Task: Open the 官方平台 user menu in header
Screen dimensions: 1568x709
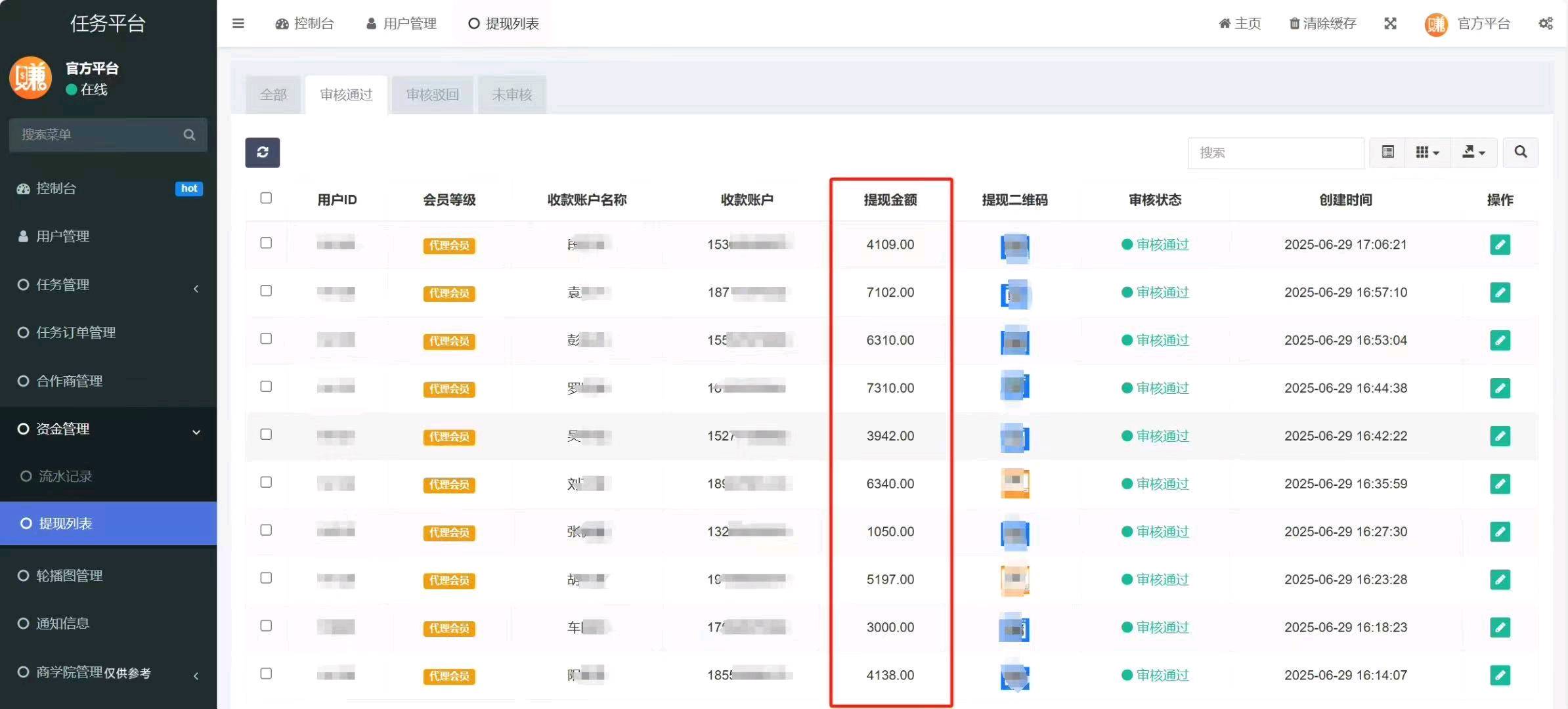Action: pyautogui.click(x=1468, y=24)
